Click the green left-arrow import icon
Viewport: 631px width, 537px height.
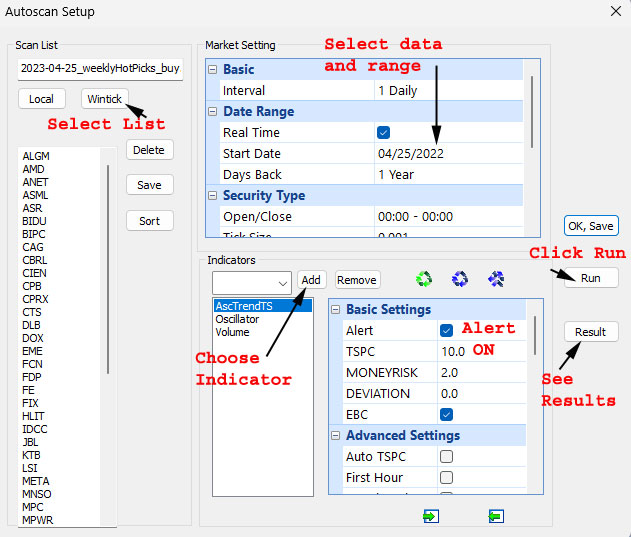[x=496, y=516]
